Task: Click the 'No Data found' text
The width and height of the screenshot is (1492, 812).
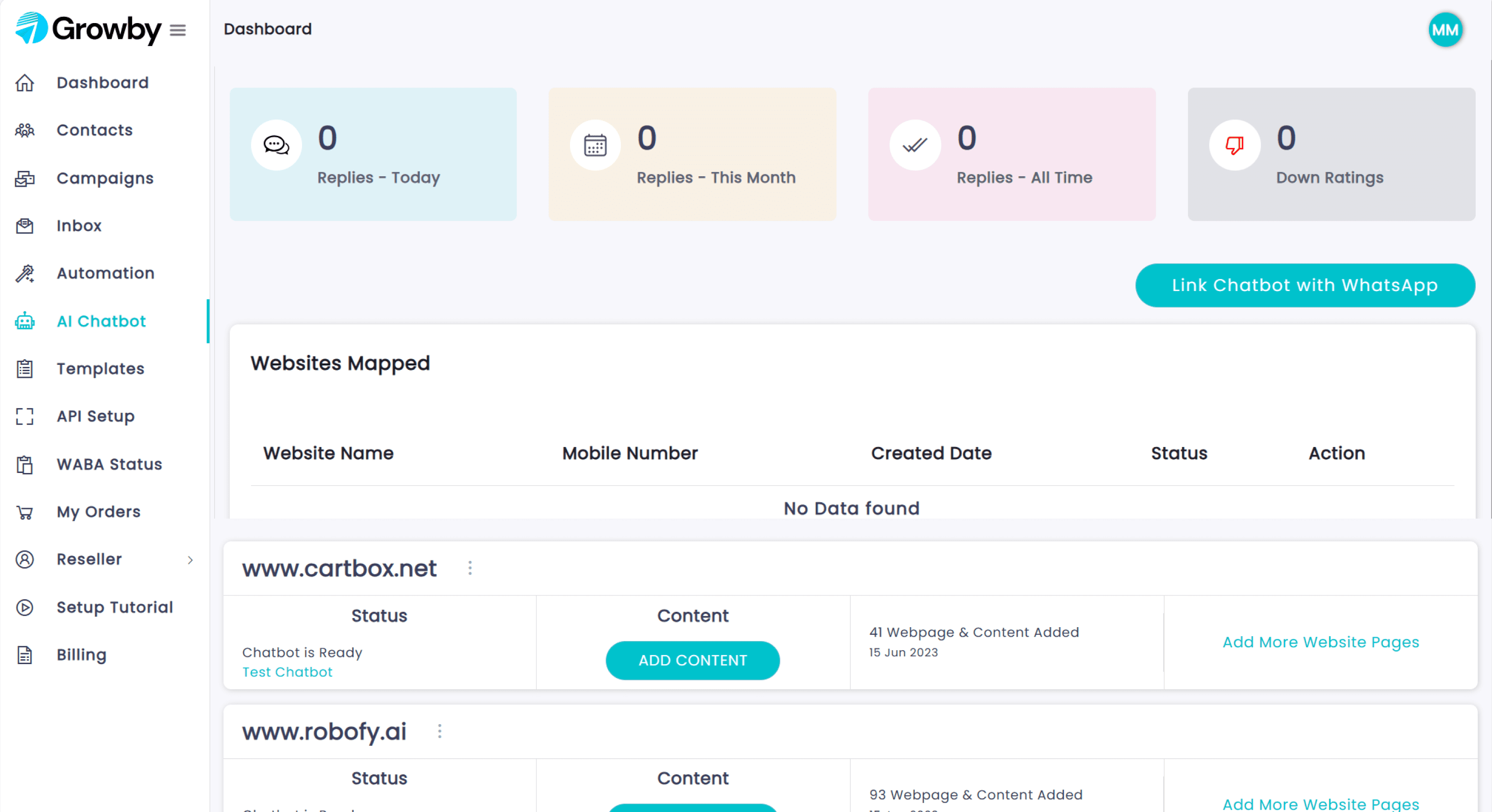Action: [x=851, y=508]
